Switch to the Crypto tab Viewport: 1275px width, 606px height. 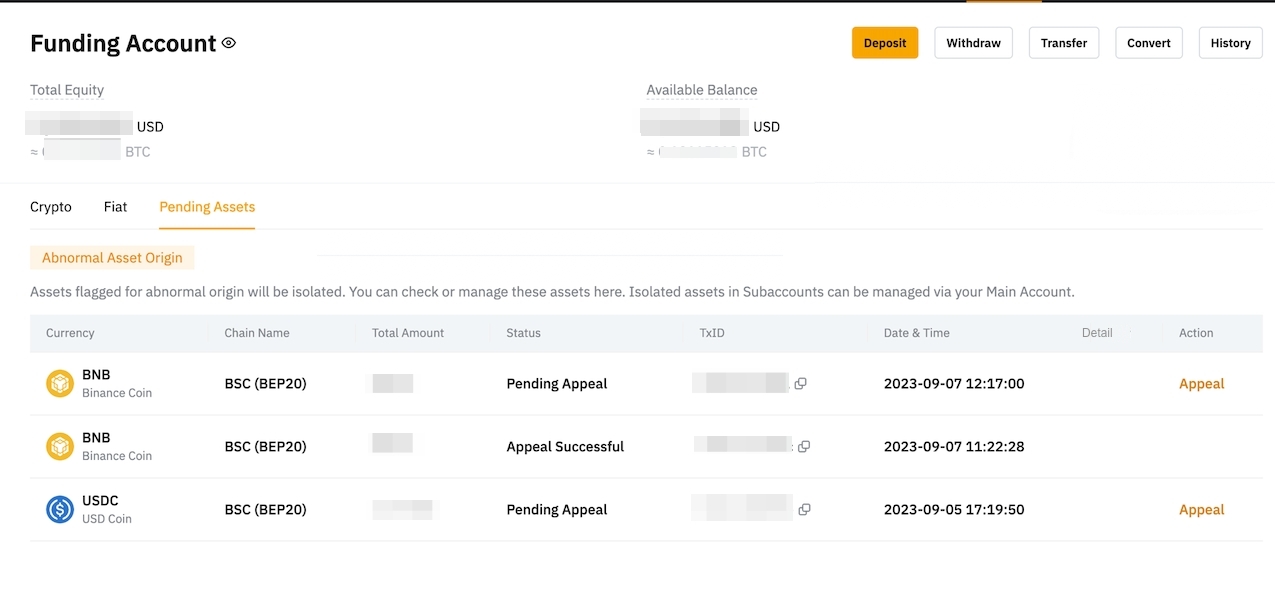tap(51, 207)
